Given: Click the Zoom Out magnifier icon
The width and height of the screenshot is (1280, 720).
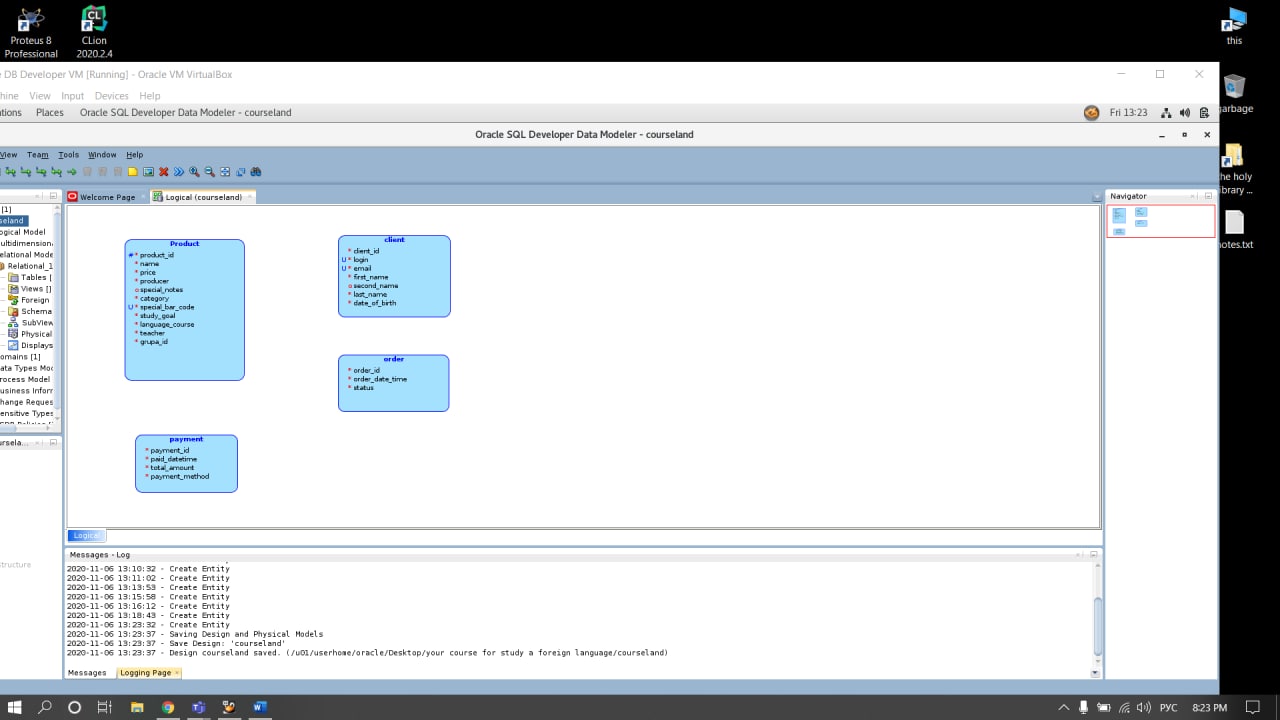Looking at the screenshot, I should coord(210,172).
